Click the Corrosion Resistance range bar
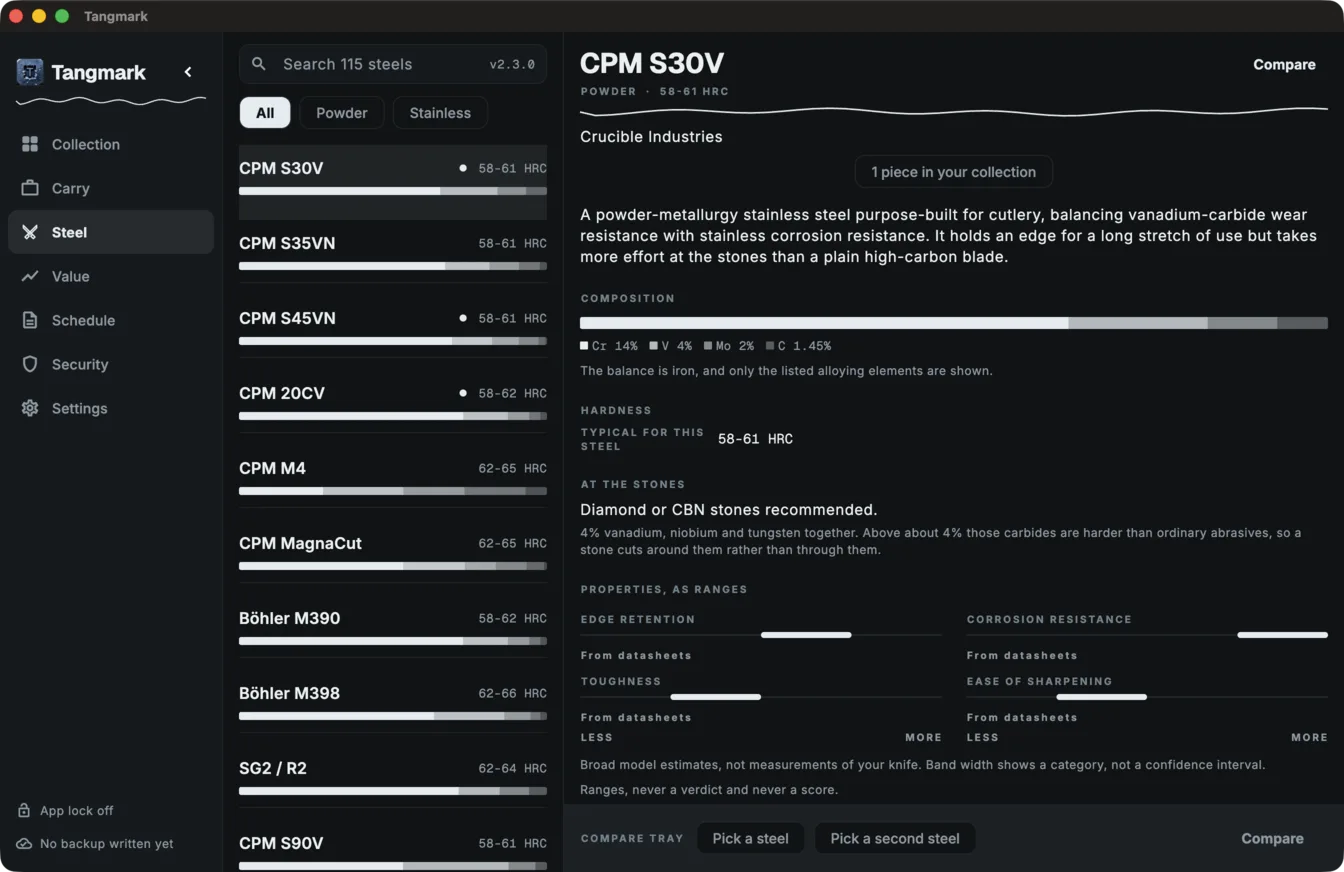 (1147, 635)
